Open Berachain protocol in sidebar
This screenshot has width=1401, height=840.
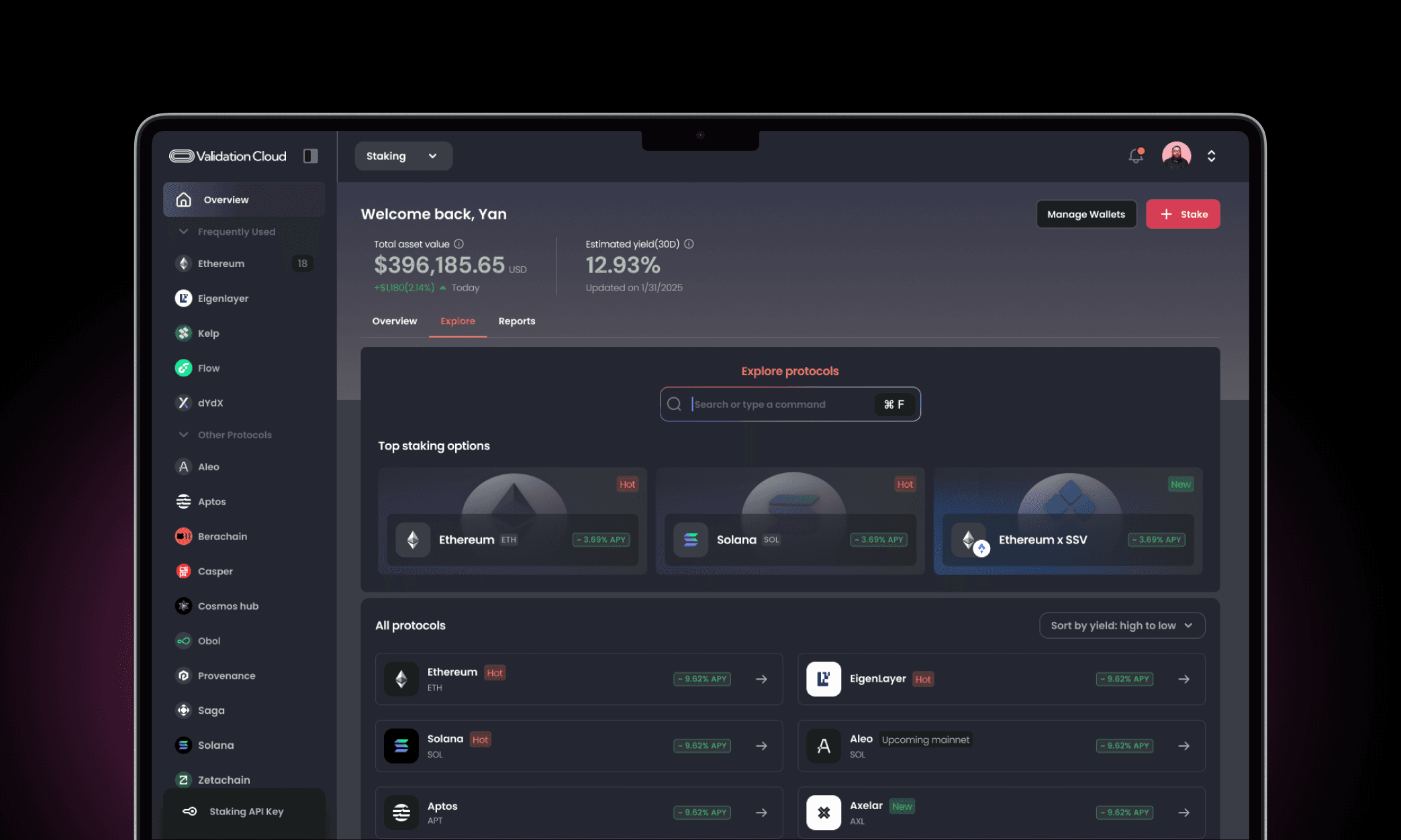click(222, 537)
